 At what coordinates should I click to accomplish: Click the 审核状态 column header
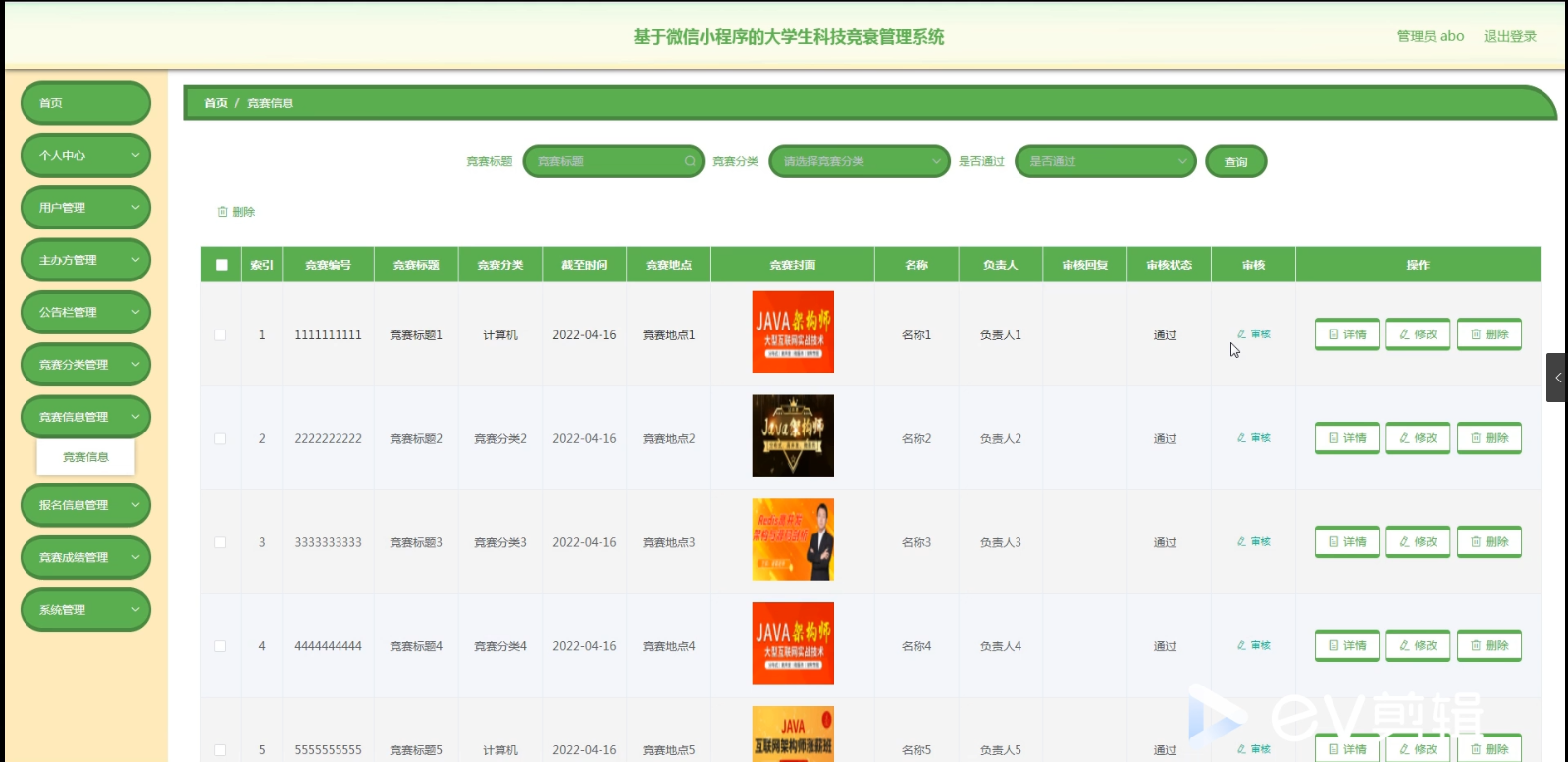point(1169,265)
